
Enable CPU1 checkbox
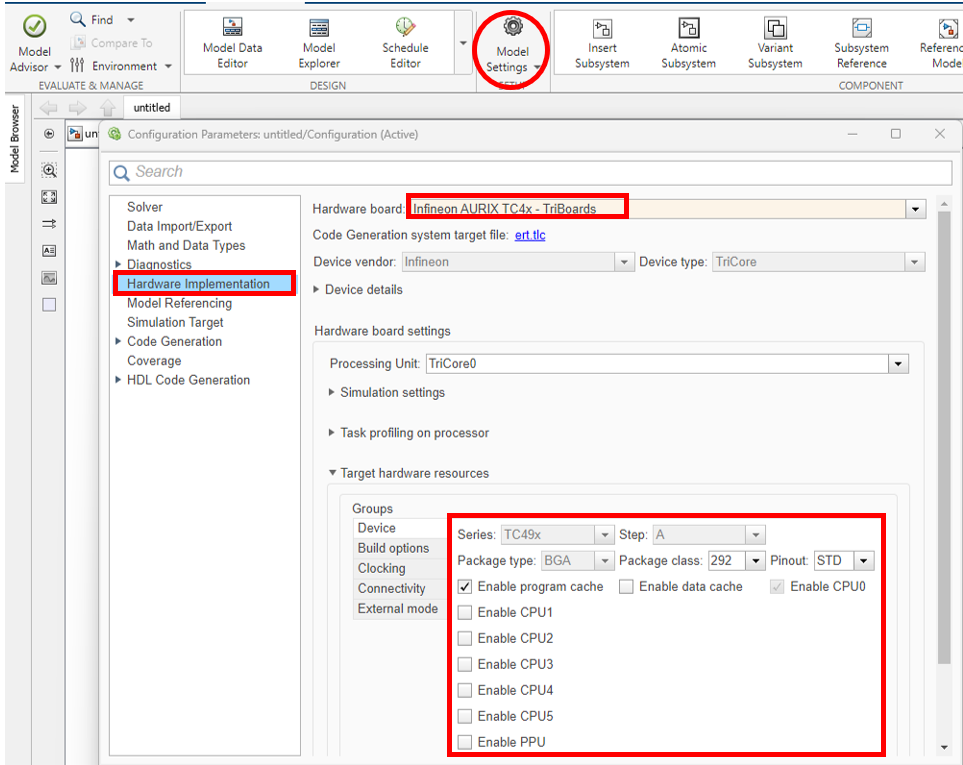point(465,612)
